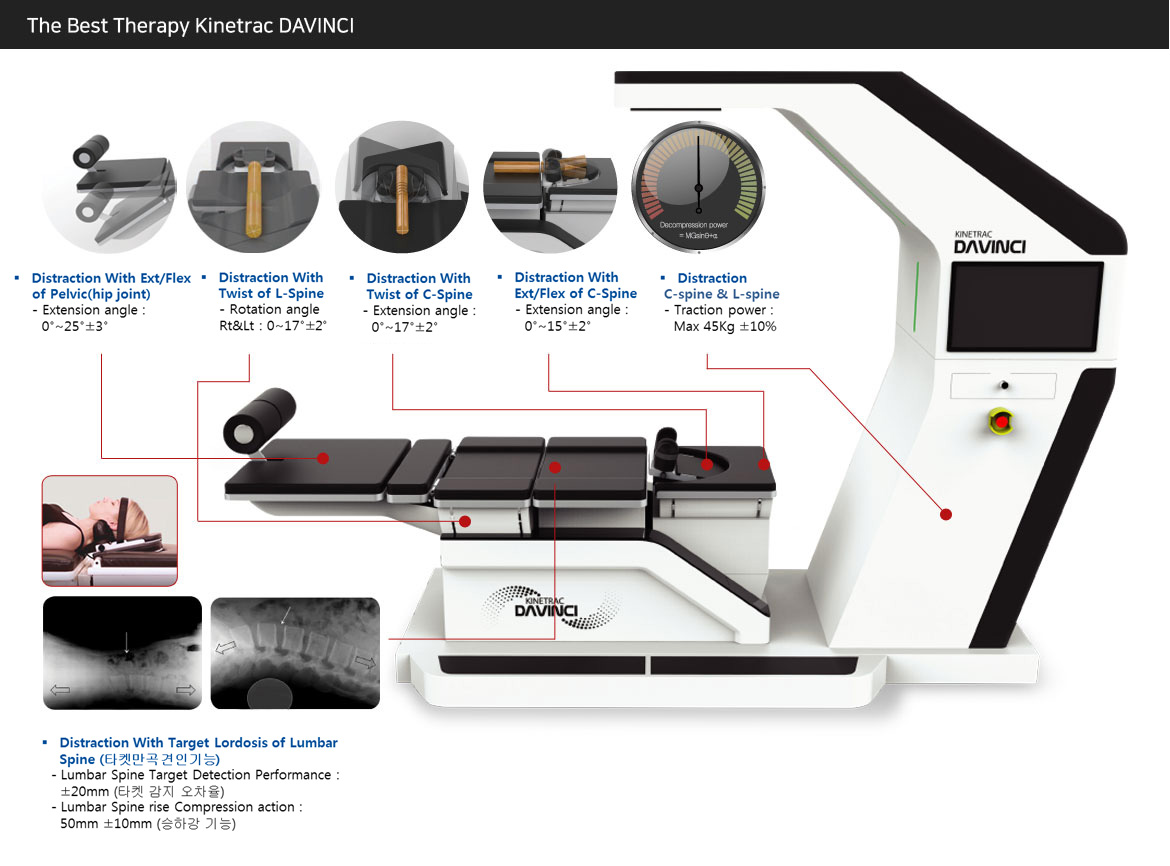
Task: Click the page title 'The Best Therapy Kinetrac DAVINCI'
Action: 190,25
